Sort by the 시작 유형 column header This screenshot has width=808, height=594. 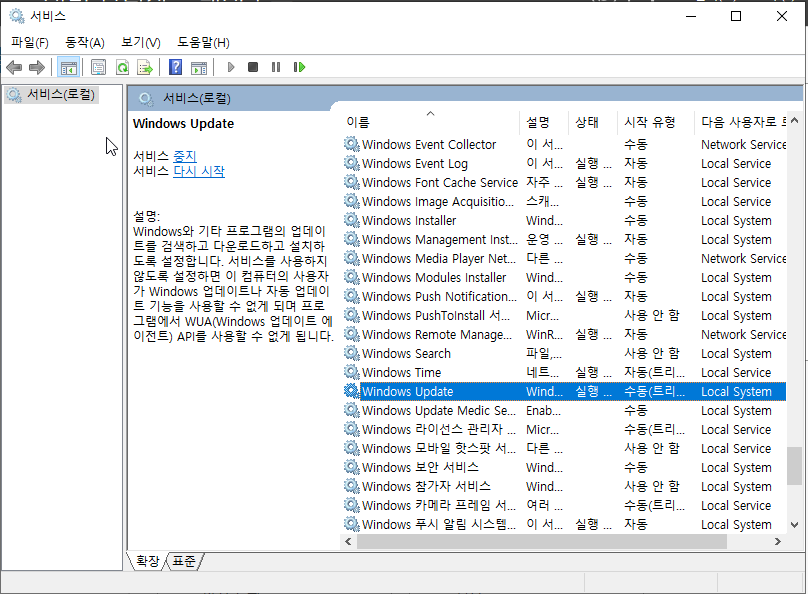(x=655, y=122)
